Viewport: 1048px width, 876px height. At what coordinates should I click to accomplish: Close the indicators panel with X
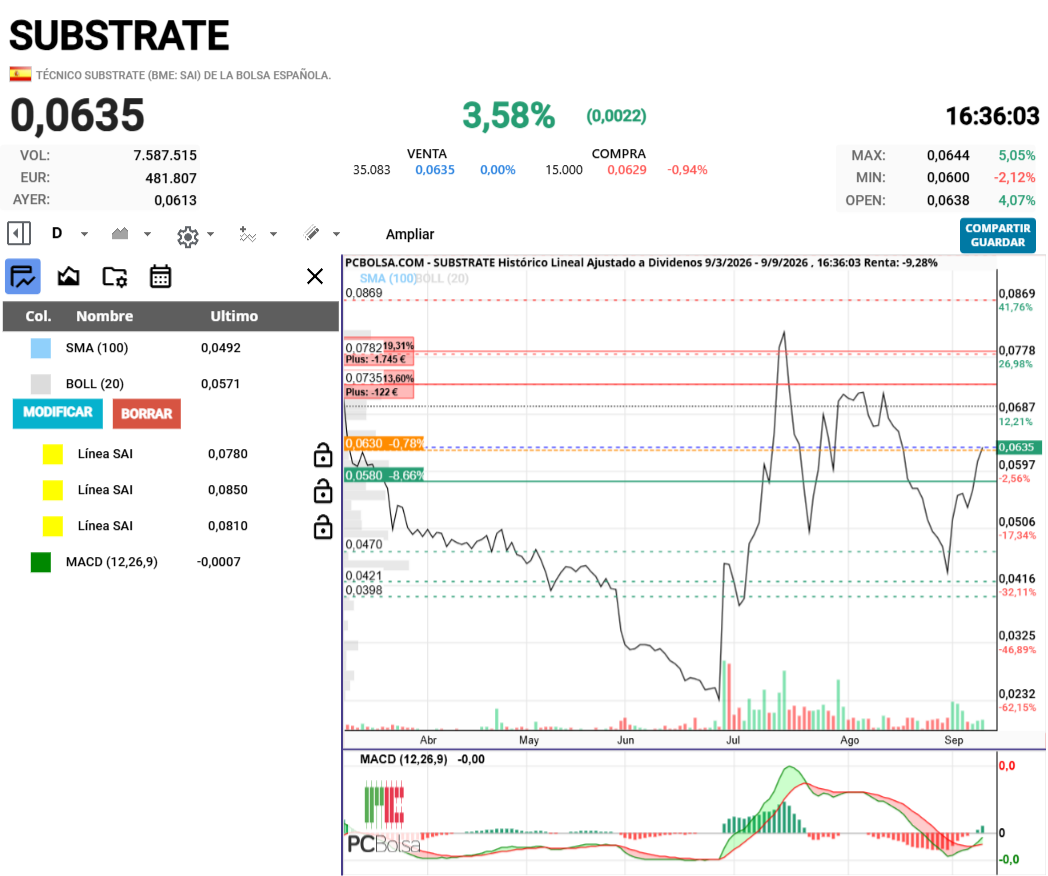315,276
